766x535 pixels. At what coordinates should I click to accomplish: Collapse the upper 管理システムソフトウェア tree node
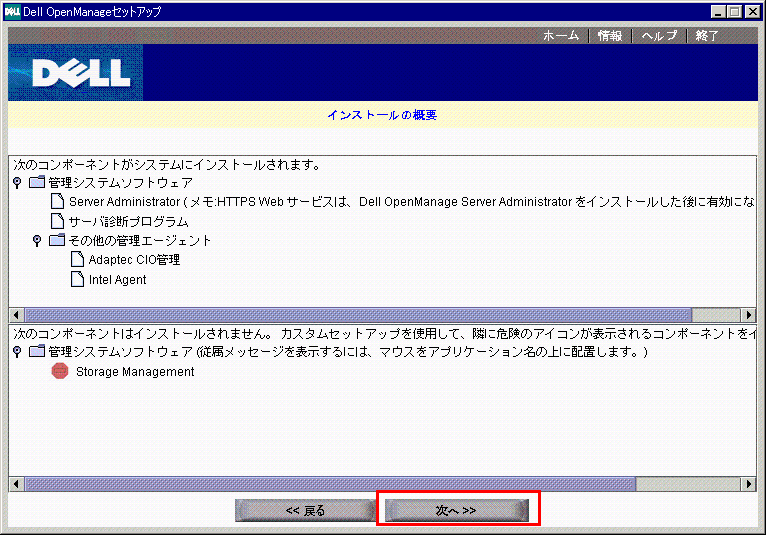click(x=17, y=183)
